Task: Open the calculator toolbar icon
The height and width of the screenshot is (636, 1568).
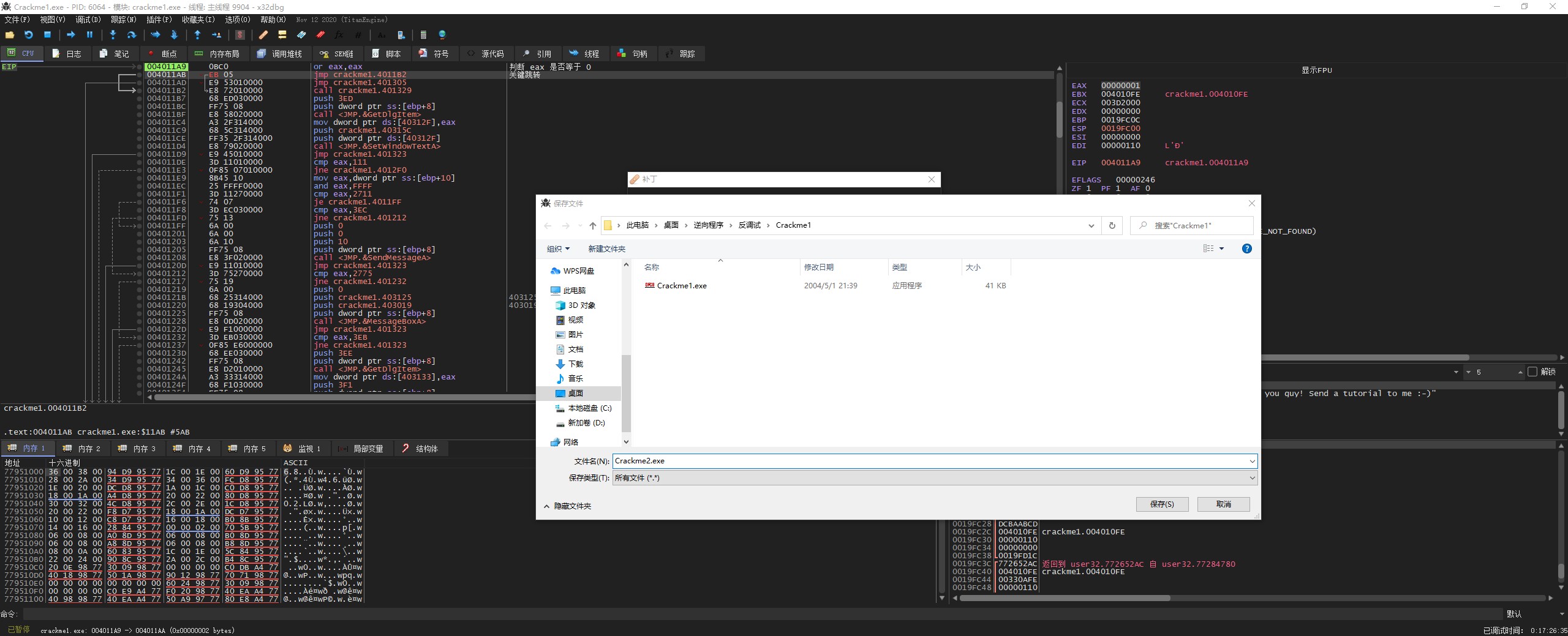Action: pos(423,35)
